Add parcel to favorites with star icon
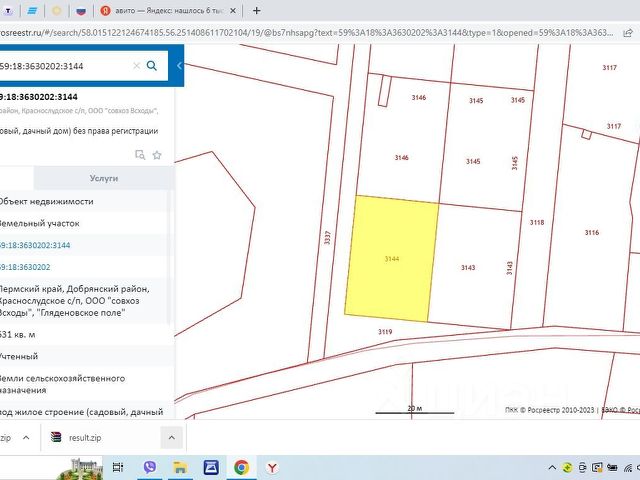 click(x=157, y=155)
